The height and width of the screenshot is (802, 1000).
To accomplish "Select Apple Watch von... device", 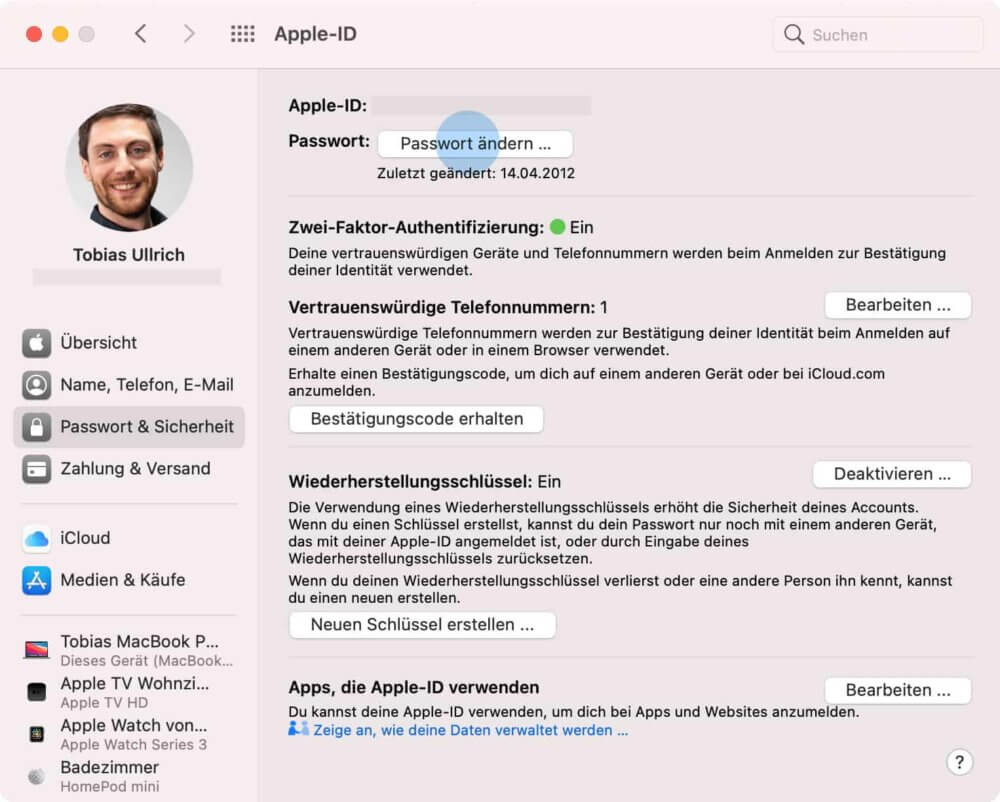I will coord(129,734).
